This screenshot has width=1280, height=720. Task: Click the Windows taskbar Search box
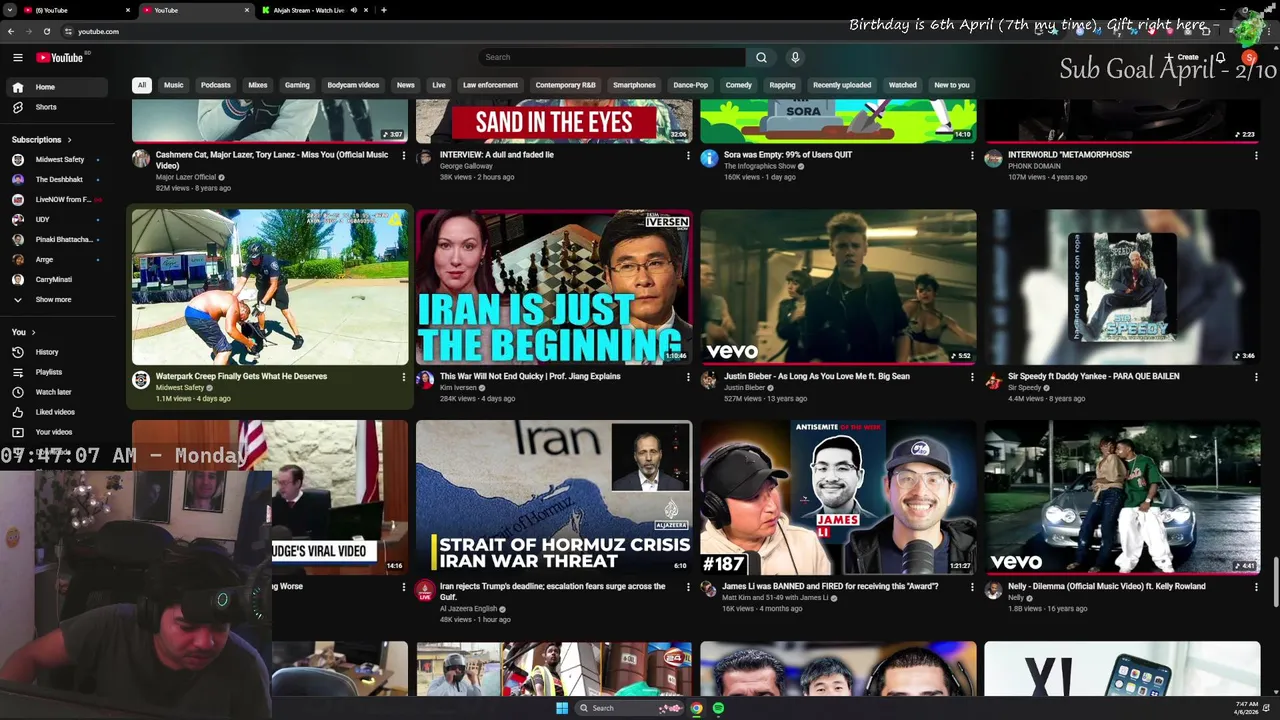click(x=630, y=708)
